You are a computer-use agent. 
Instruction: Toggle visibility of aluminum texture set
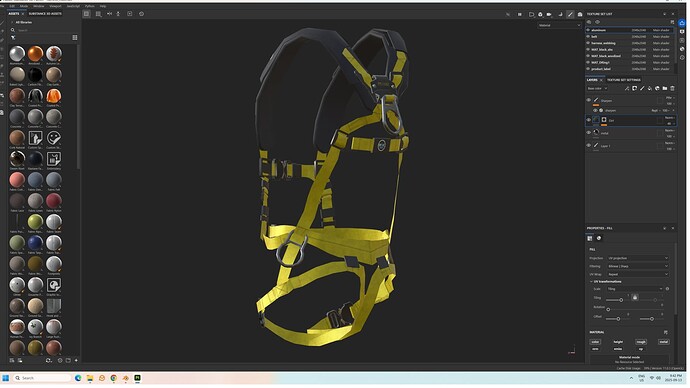pyautogui.click(x=588, y=30)
